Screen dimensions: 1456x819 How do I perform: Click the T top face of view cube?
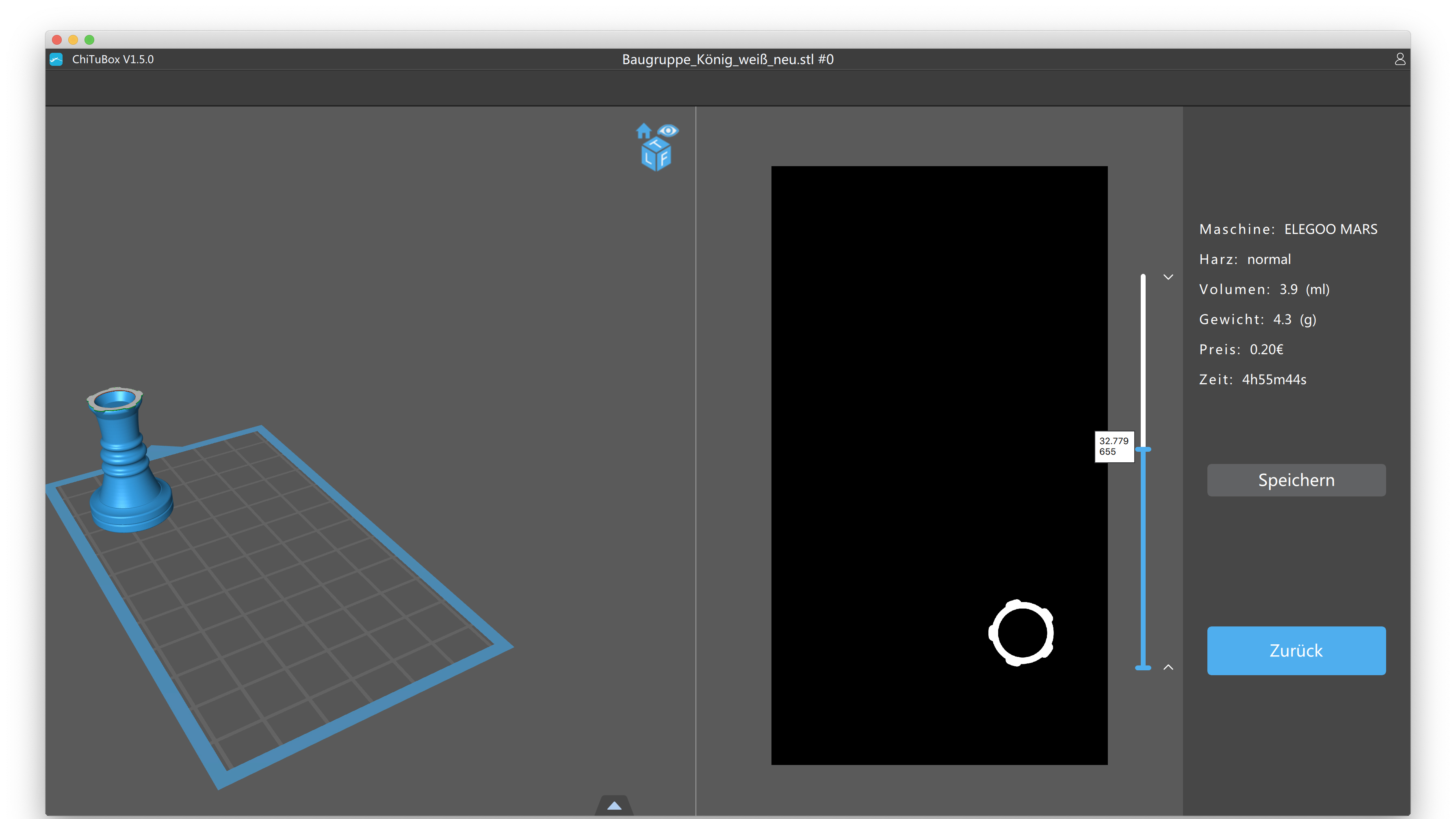(656, 145)
